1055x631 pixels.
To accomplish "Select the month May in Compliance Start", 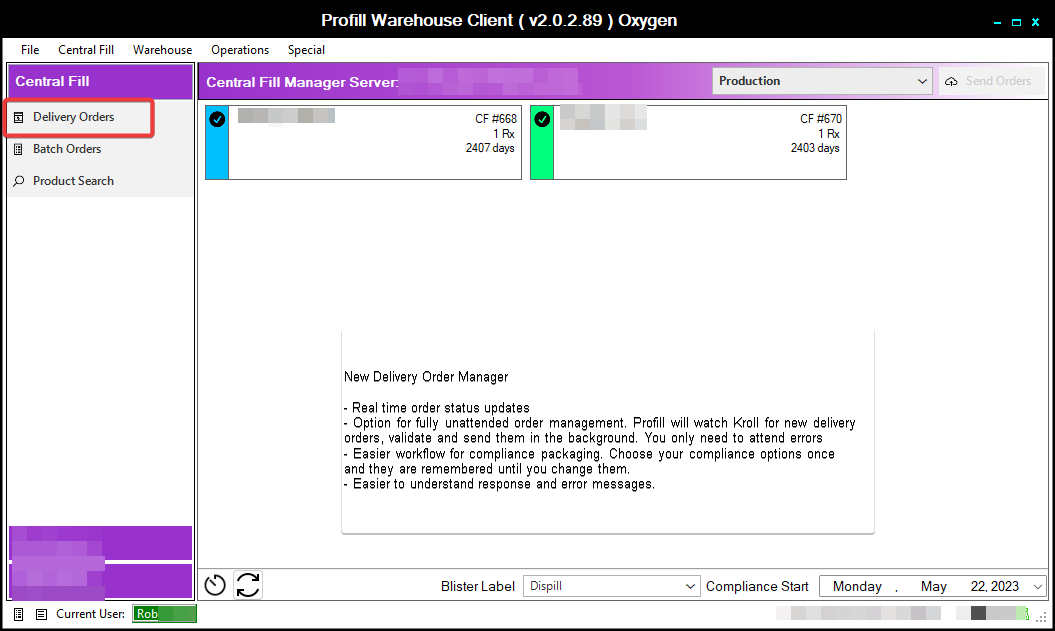I will coord(933,587).
